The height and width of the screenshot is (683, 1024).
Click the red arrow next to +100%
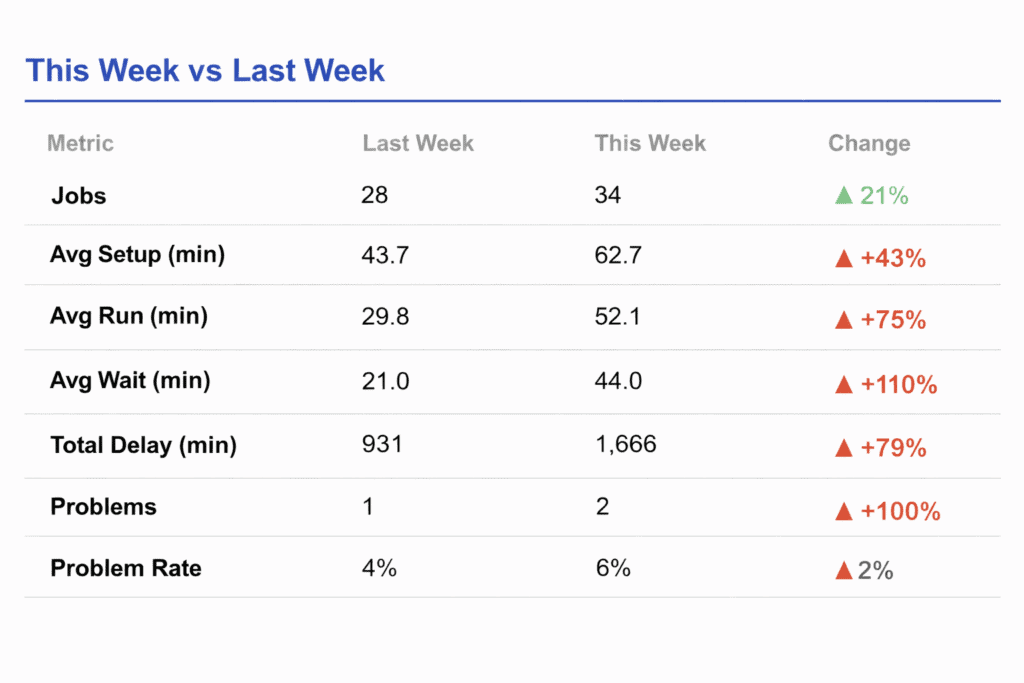point(844,512)
